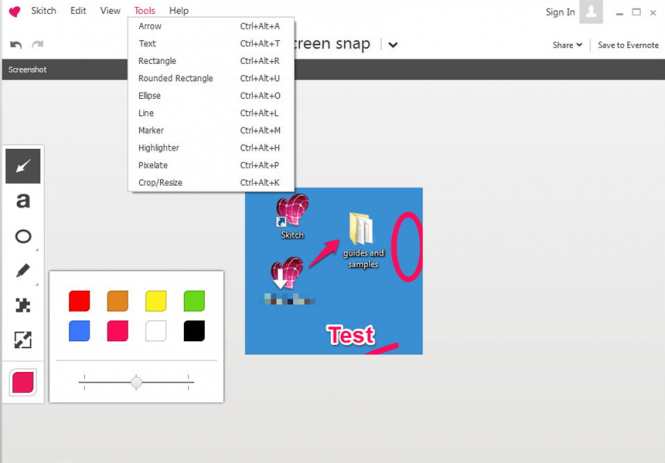Choose Rectangle from Tools menu

click(x=211, y=61)
